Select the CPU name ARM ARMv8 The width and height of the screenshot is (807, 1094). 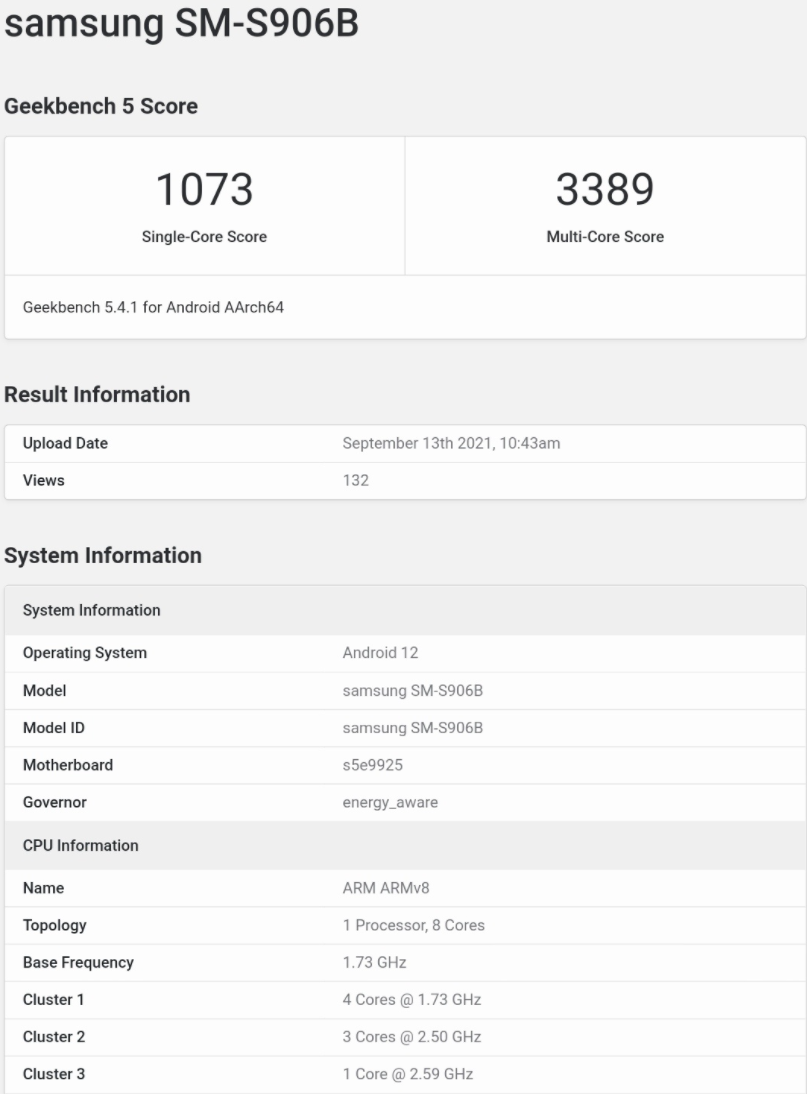[x=386, y=887]
